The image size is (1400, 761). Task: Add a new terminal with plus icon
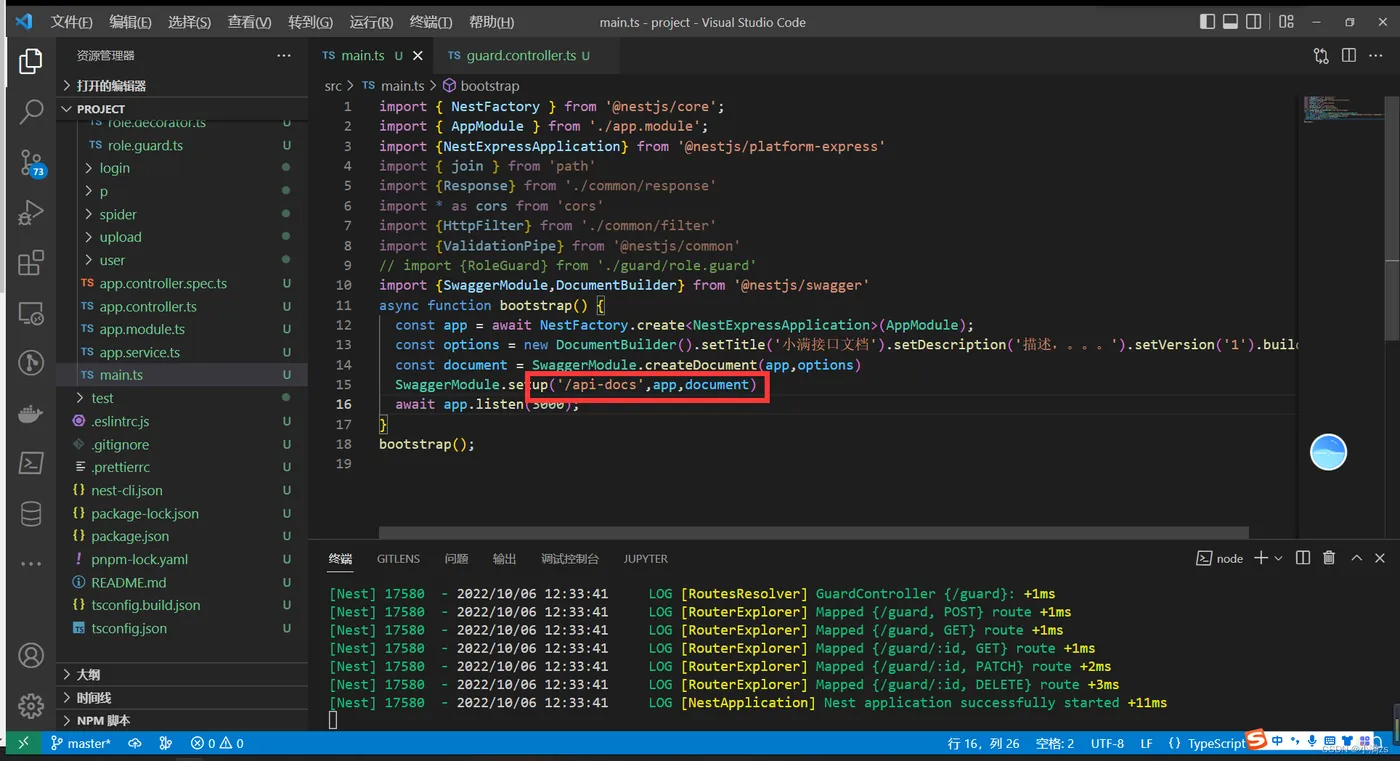[x=1261, y=558]
